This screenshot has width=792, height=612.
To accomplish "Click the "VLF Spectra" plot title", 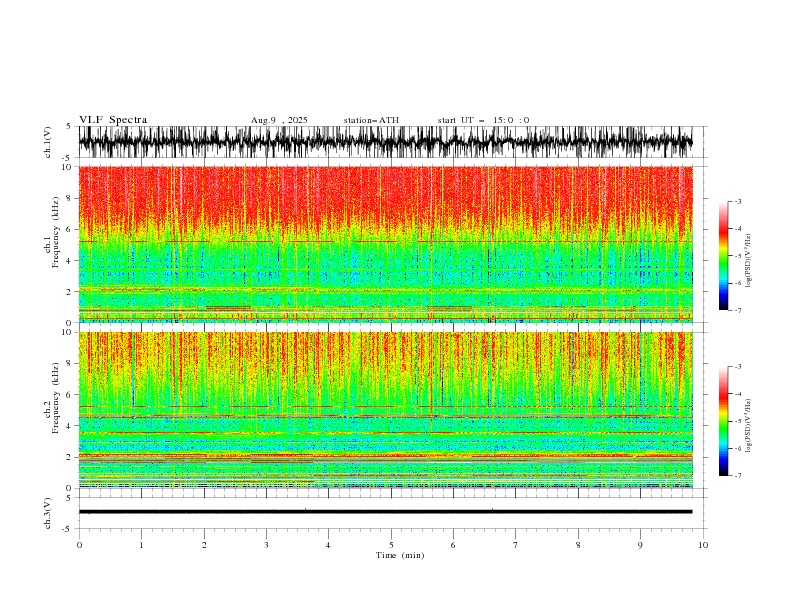I will 113,120.
